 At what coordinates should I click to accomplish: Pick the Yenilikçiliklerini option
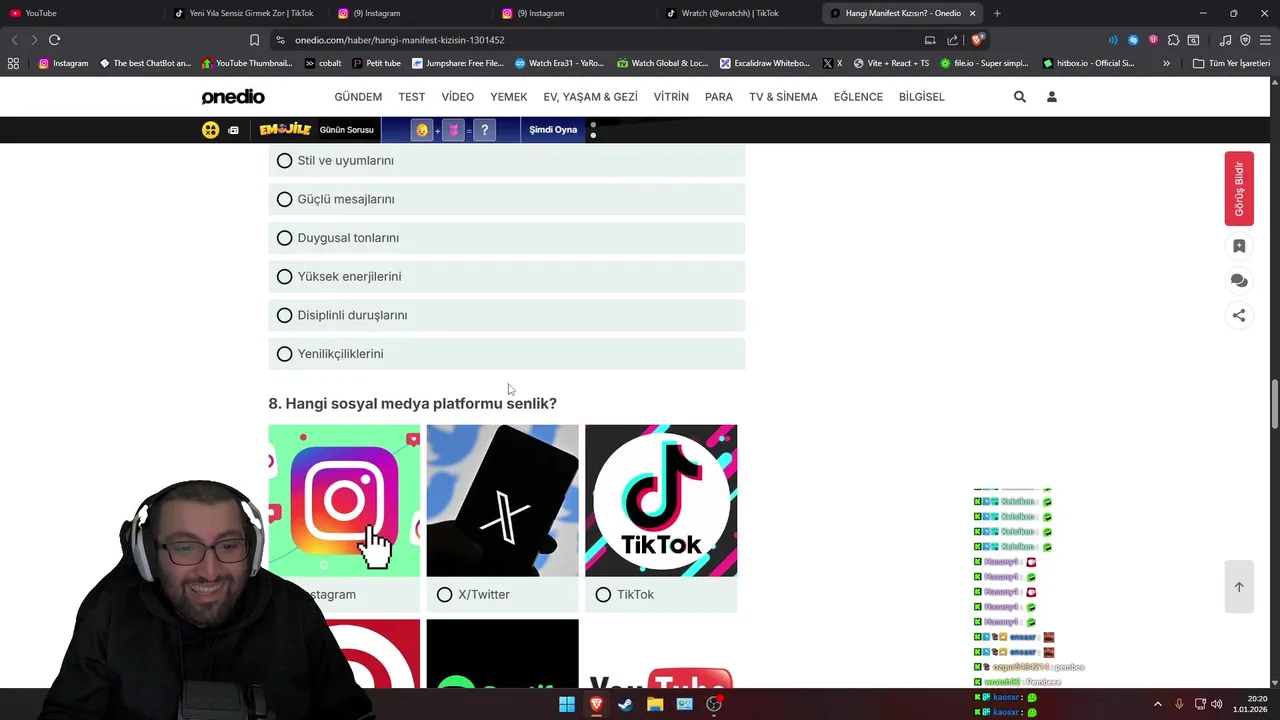507,354
